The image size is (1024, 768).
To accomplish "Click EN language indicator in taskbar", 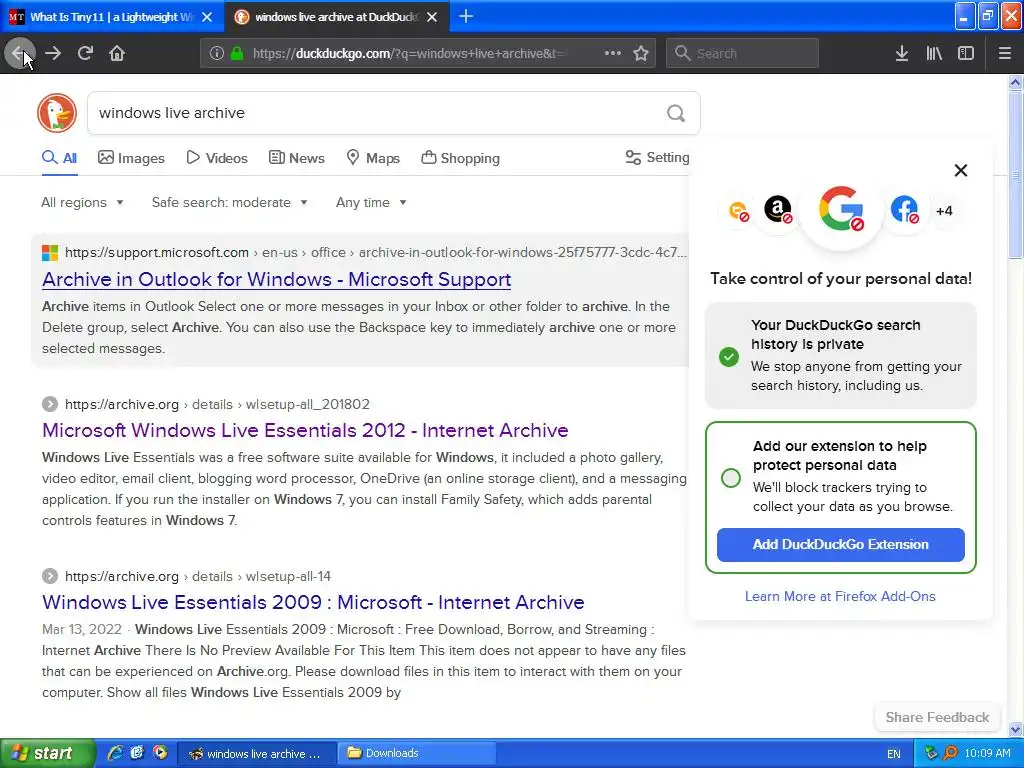I will tap(893, 754).
